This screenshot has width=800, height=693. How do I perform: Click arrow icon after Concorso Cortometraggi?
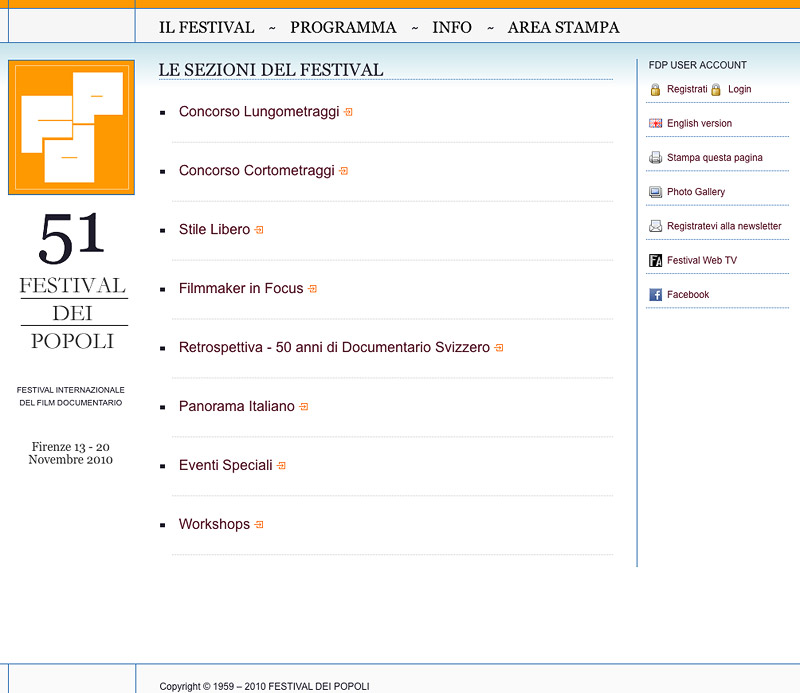pos(343,171)
